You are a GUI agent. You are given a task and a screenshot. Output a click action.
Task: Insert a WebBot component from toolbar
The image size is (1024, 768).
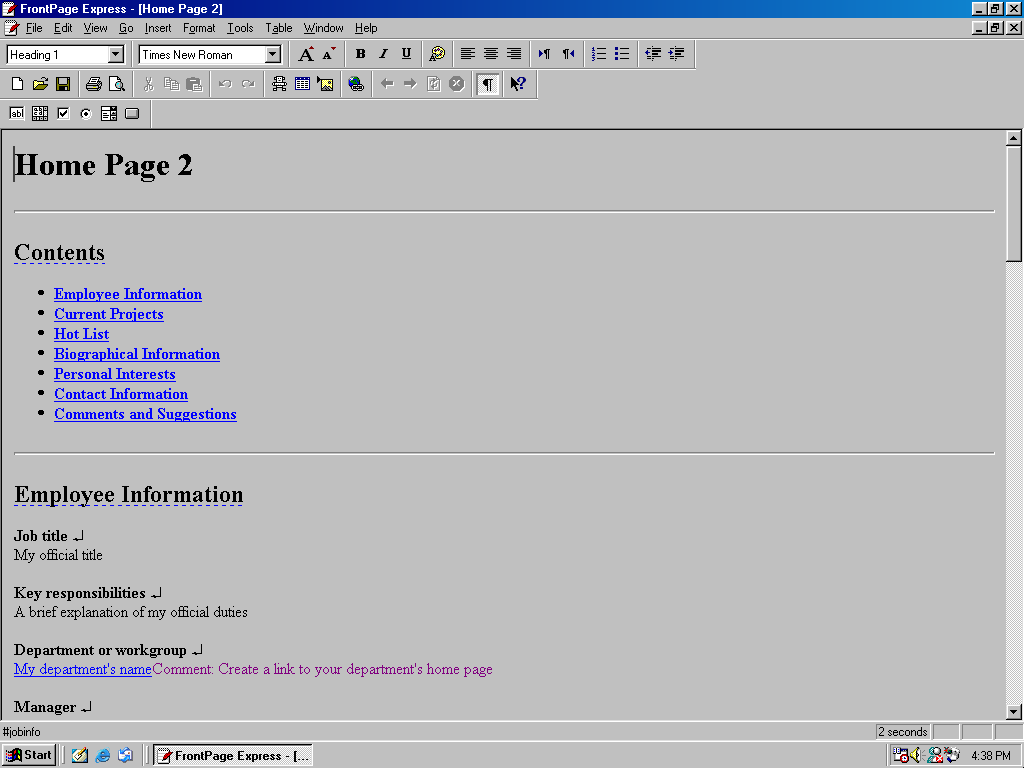click(x=279, y=84)
